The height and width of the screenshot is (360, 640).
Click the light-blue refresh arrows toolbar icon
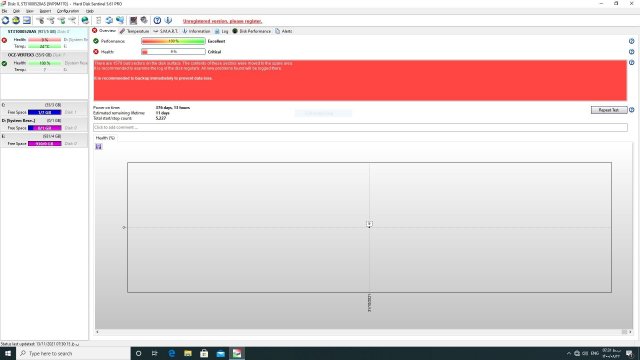pos(109,20)
